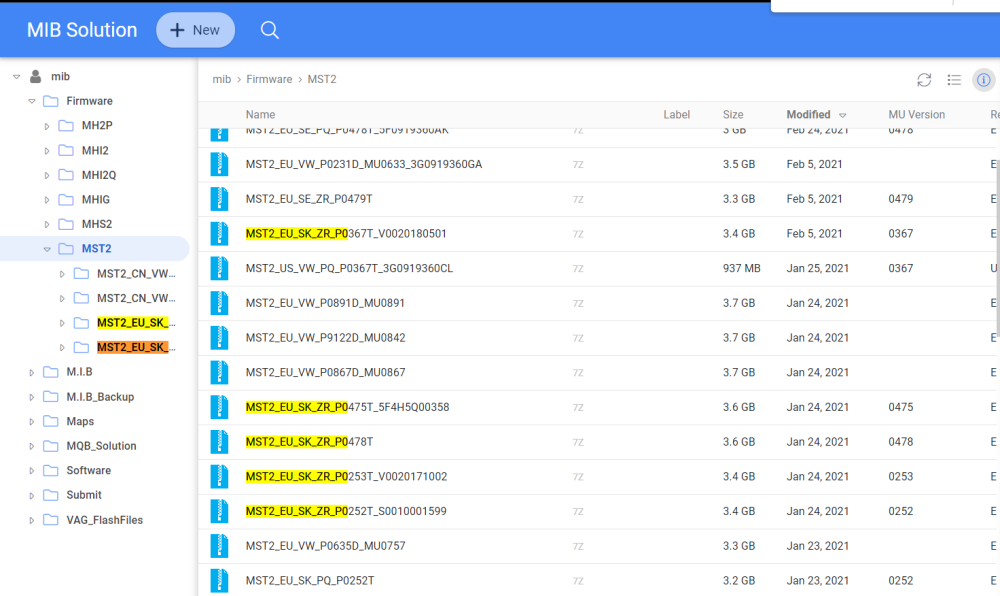This screenshot has height=596, width=1000.
Task: Click archive icon for MST2_EU_SK_ZR_P0478T
Action: tap(219, 442)
